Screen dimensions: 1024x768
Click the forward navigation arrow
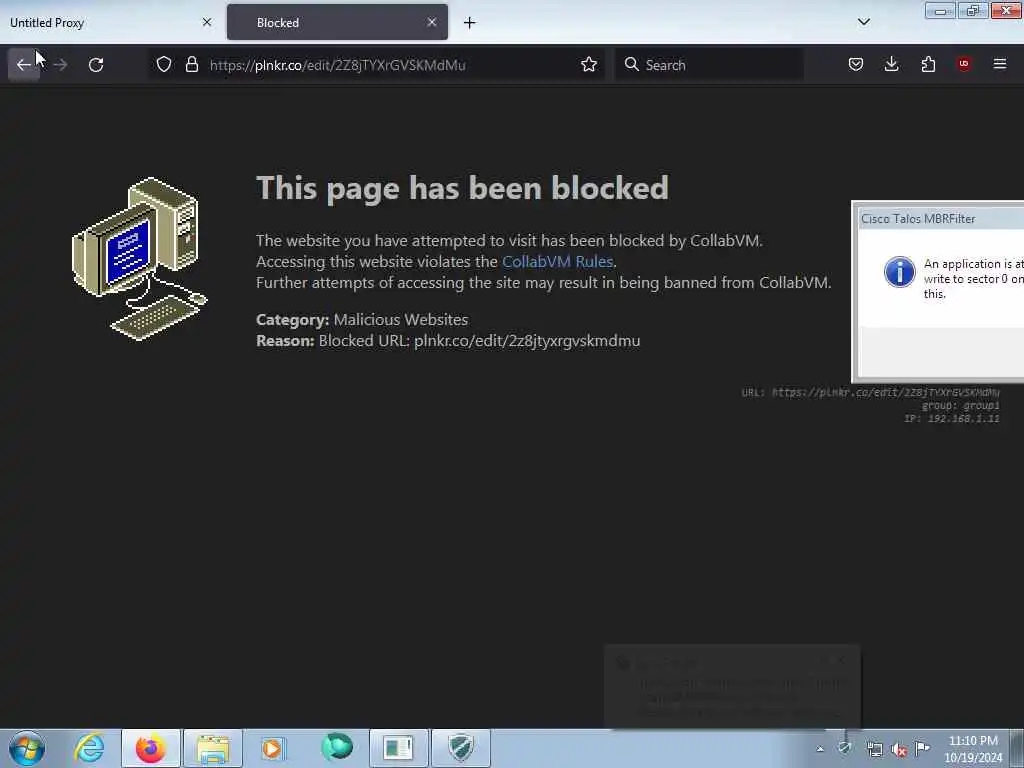point(60,65)
